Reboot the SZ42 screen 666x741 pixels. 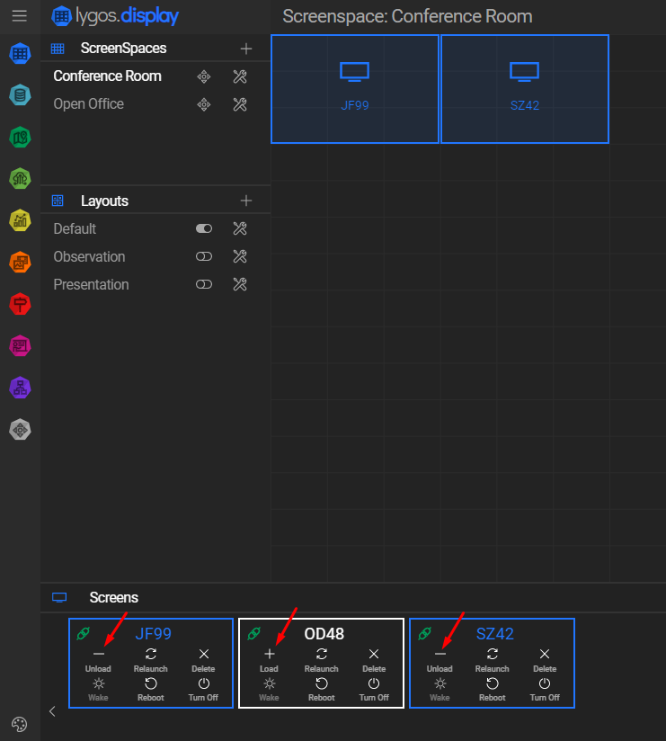click(492, 689)
